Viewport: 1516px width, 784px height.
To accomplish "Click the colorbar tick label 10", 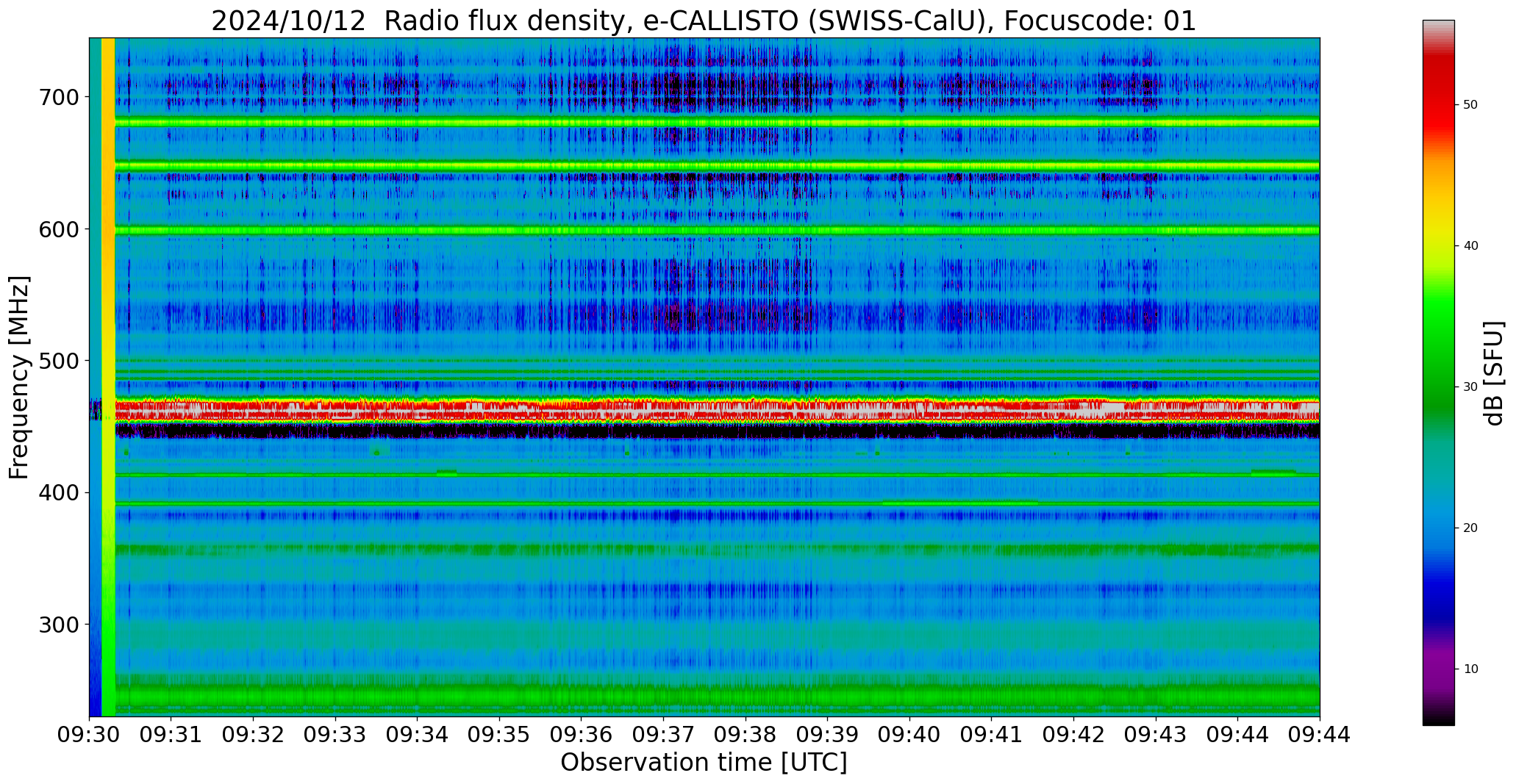I will click(1471, 669).
